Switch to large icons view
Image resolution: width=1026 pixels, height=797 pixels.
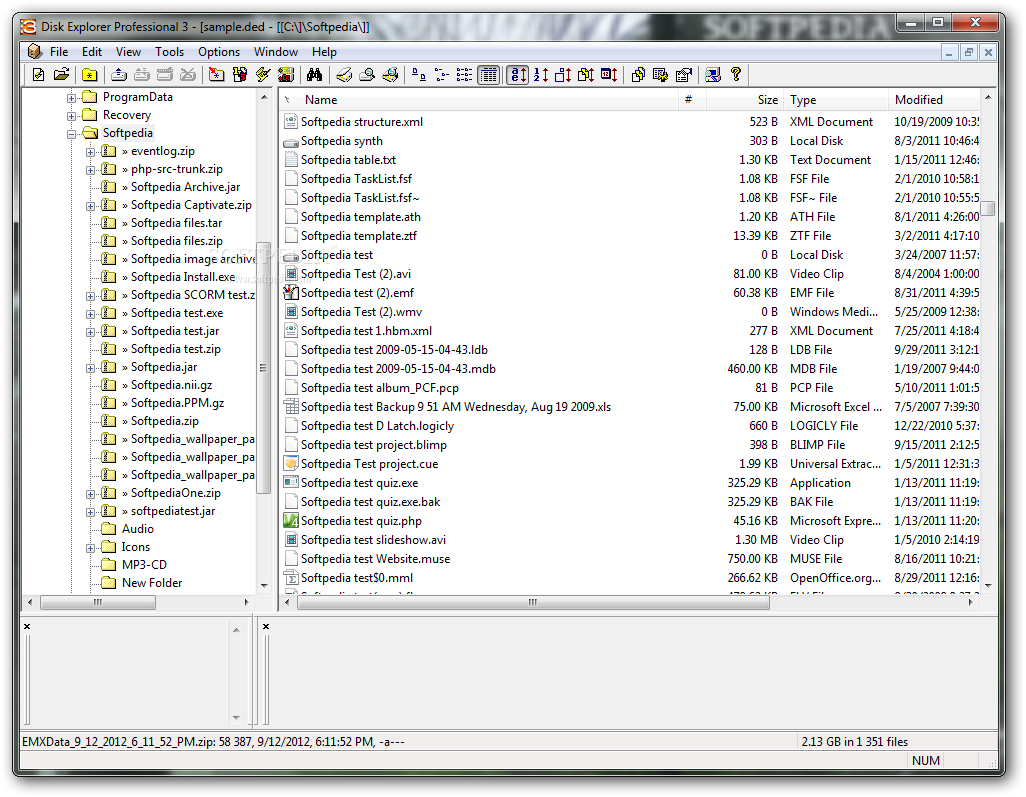419,75
